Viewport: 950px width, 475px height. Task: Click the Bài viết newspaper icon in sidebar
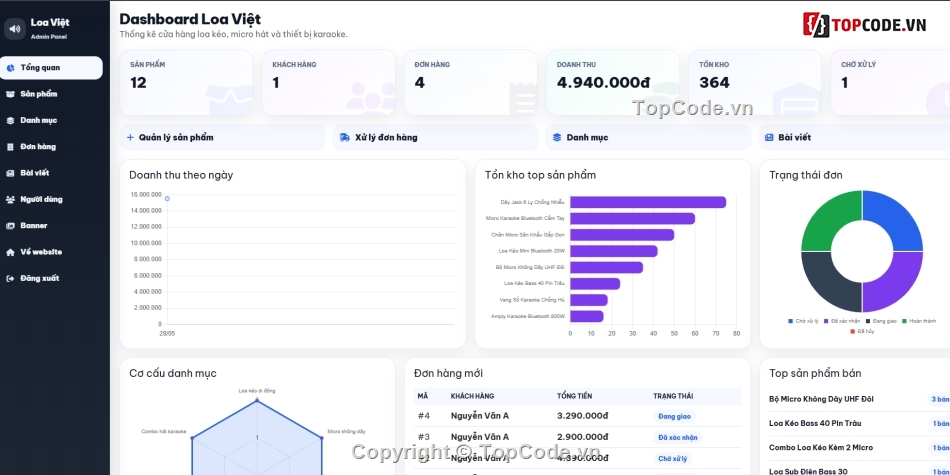tap(10, 173)
